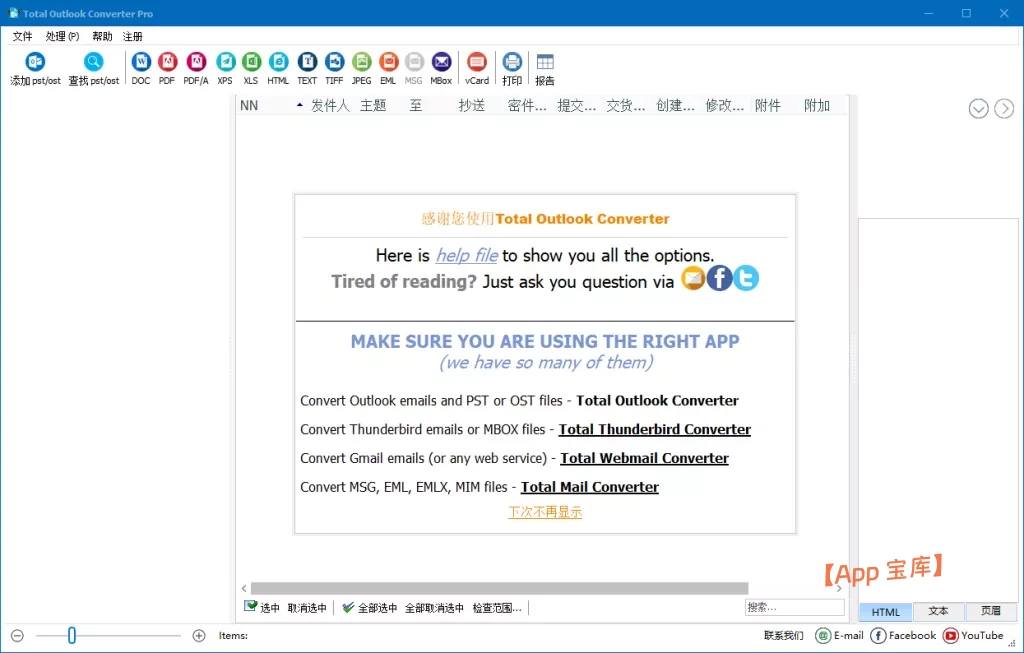Click the Find pst/ost search icon
The height and width of the screenshot is (653, 1024).
[93, 63]
